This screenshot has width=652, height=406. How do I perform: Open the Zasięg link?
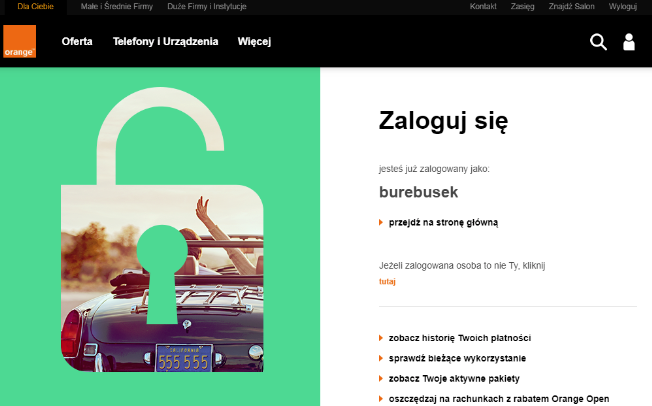tap(522, 6)
